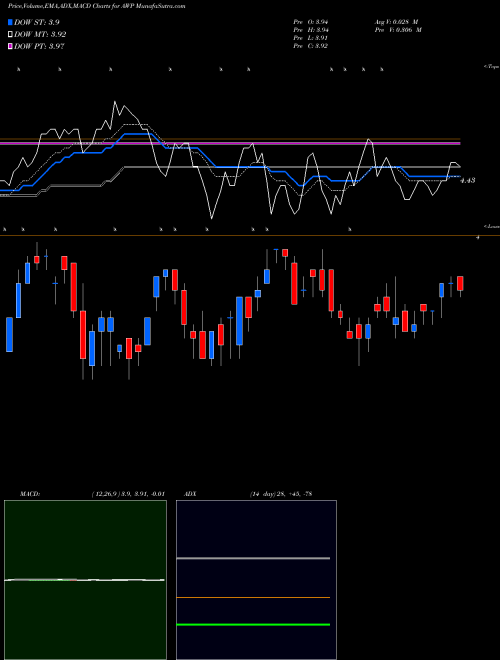Screen dimensions: 500x660
Task: Click the last red candlestick on the right
Action: coord(460,283)
